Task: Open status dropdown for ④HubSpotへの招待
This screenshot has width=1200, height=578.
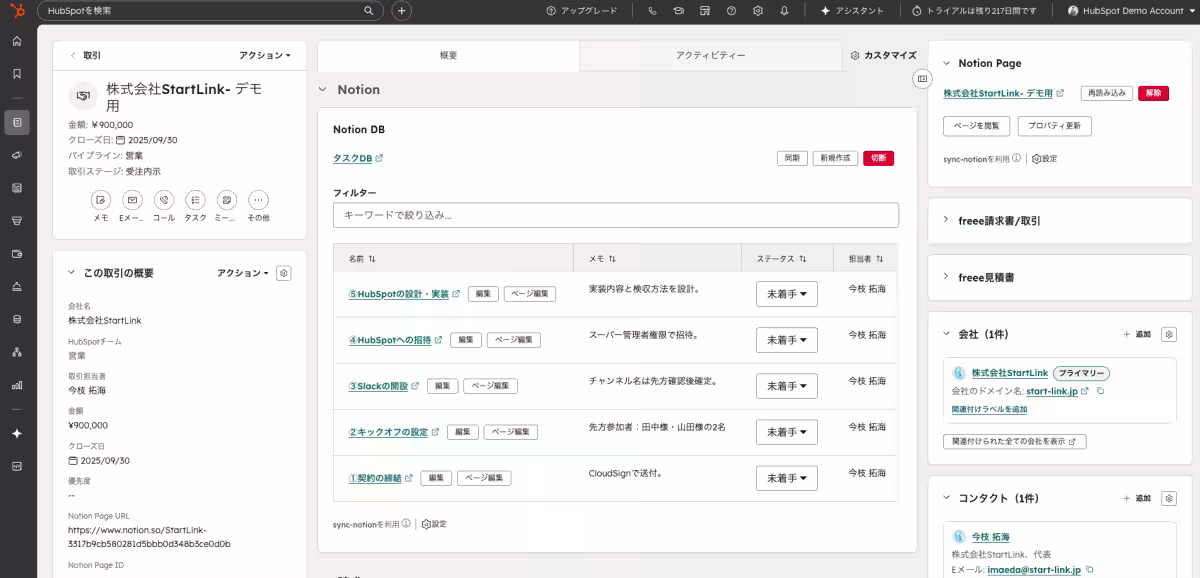Action: coord(787,340)
